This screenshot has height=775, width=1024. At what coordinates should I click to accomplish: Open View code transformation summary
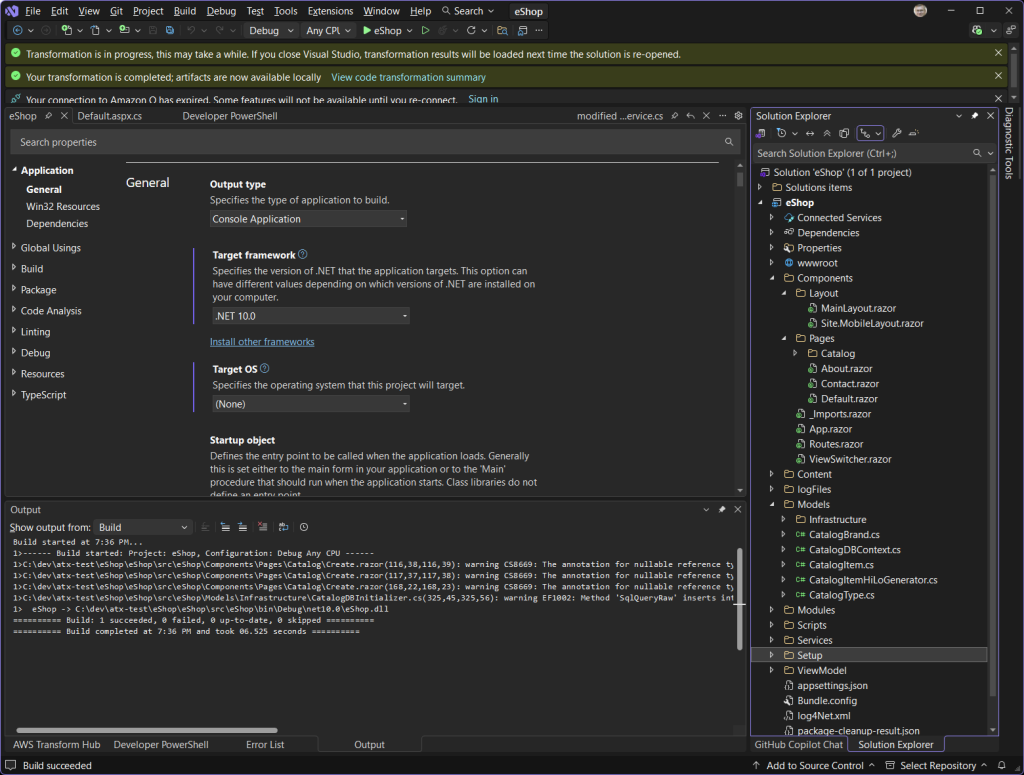(x=408, y=76)
